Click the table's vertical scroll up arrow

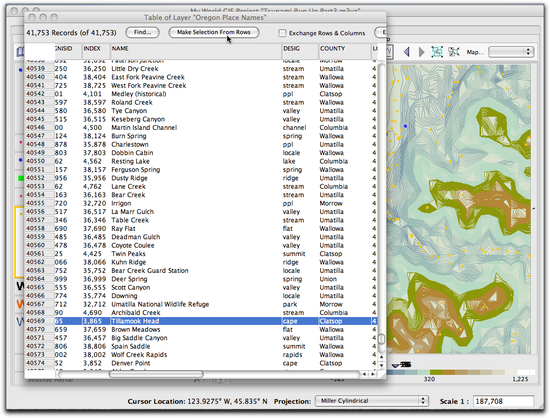tap(382, 357)
